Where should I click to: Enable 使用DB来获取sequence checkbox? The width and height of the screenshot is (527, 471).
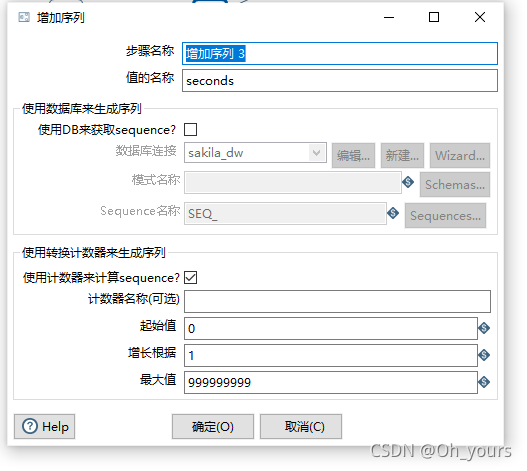(190, 129)
